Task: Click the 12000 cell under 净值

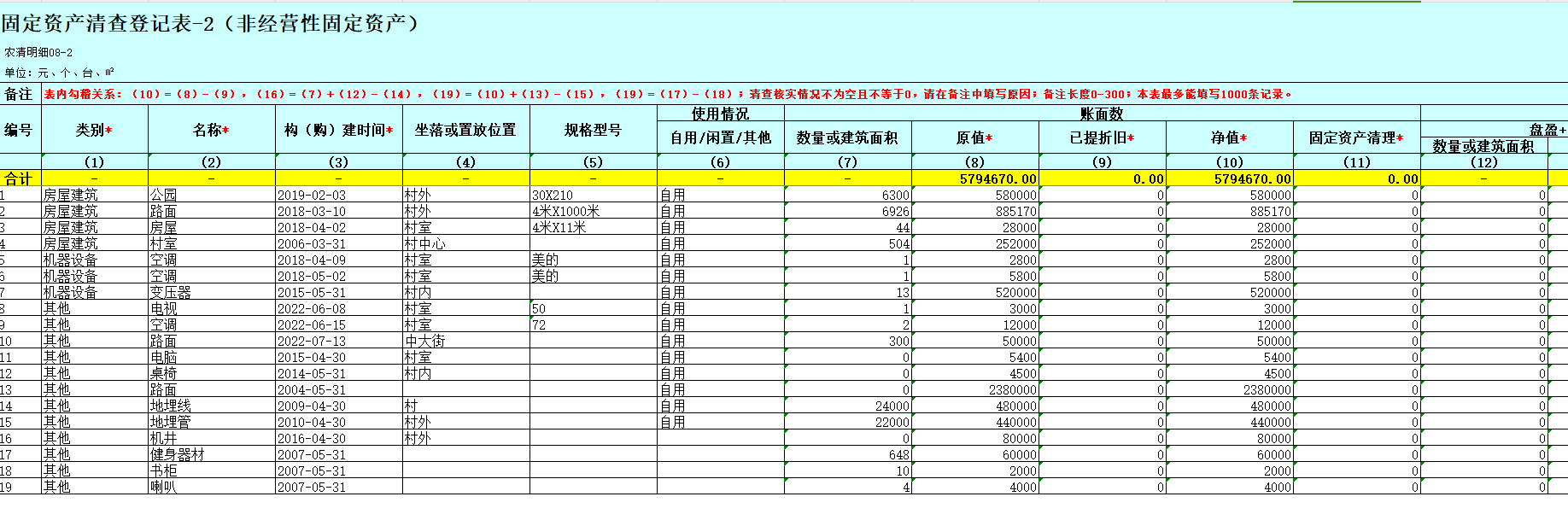Action: pyautogui.click(x=1229, y=324)
